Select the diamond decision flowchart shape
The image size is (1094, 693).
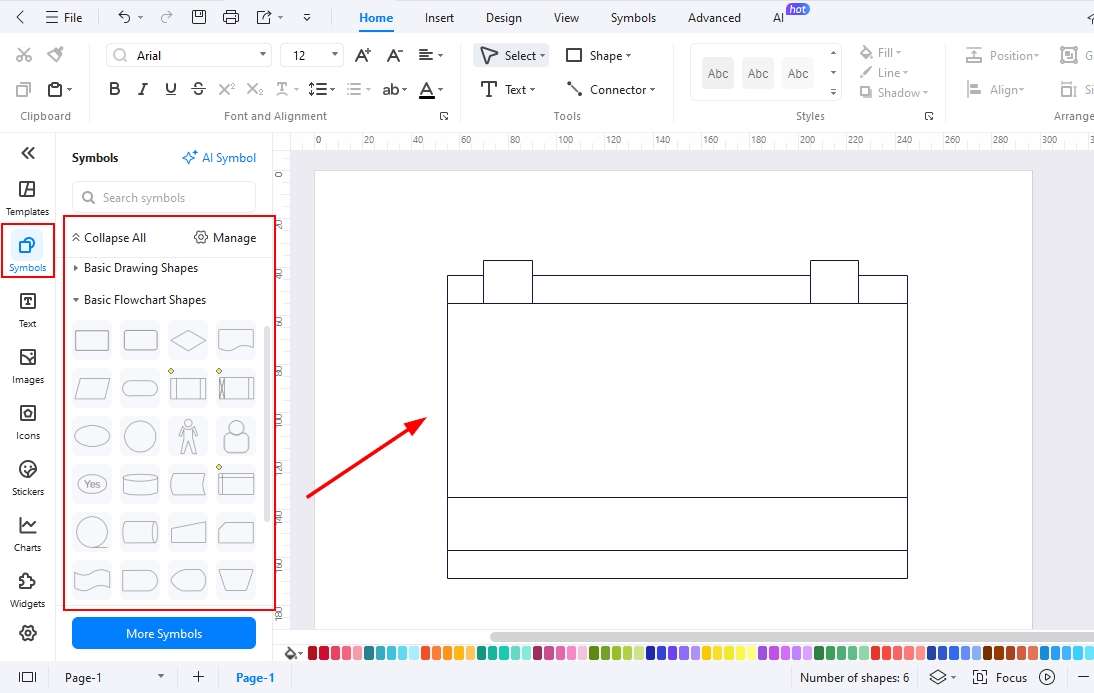(188, 341)
